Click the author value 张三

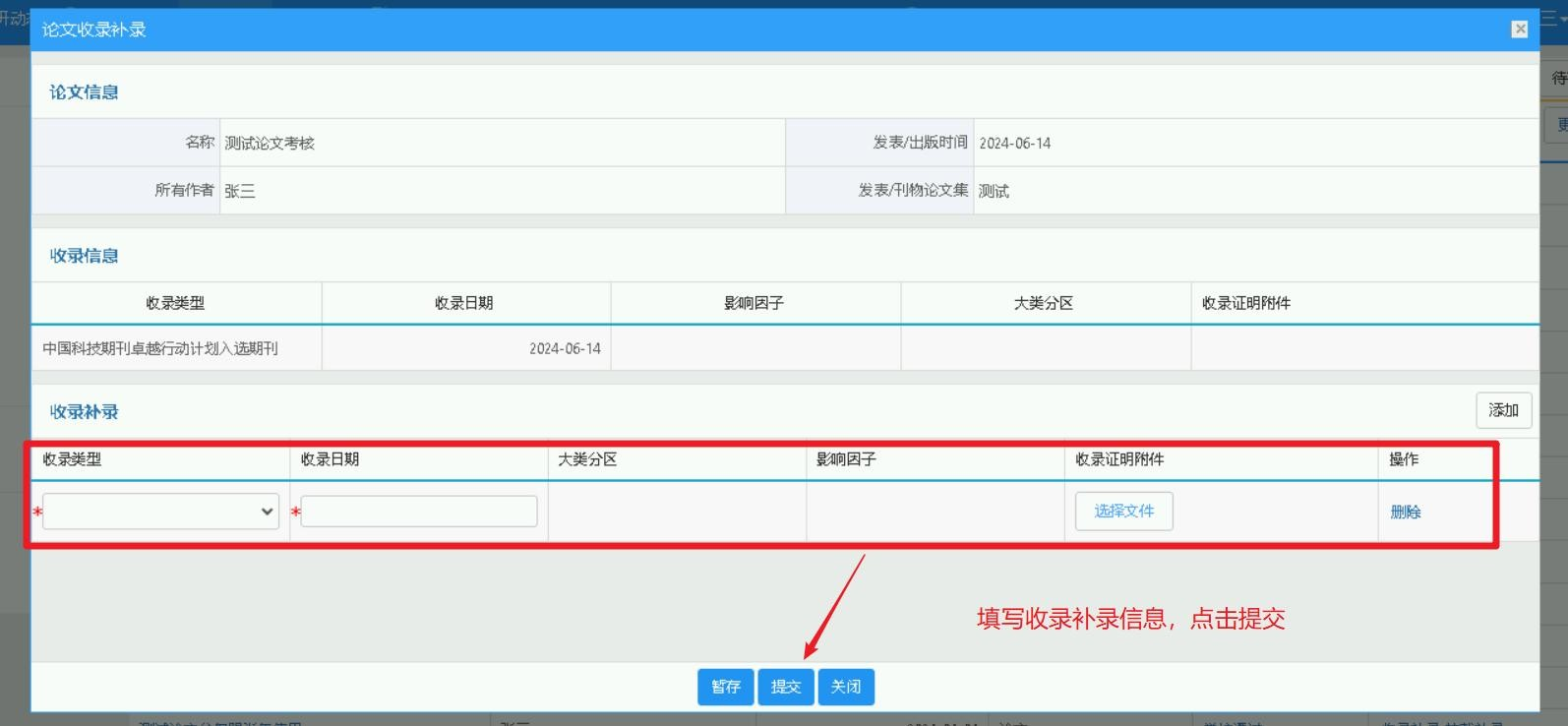[x=240, y=191]
